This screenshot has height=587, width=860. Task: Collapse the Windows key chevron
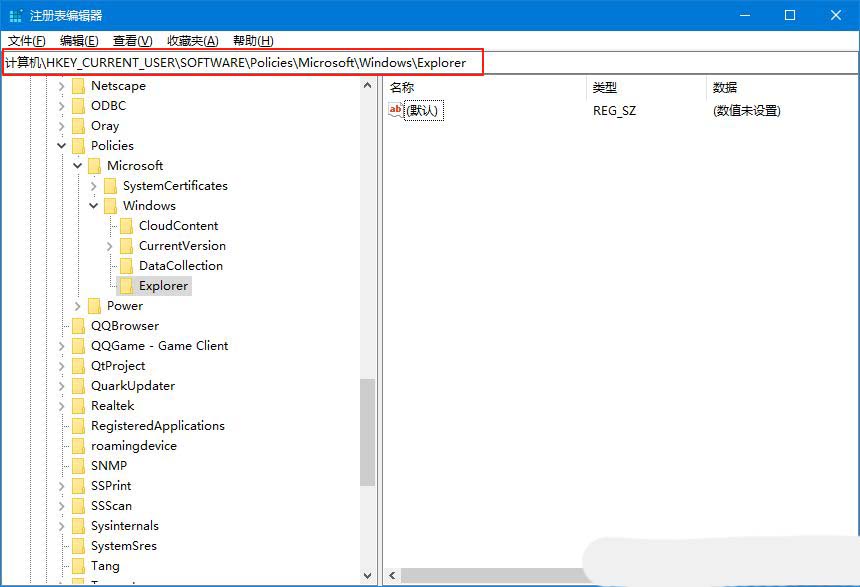tap(94, 205)
